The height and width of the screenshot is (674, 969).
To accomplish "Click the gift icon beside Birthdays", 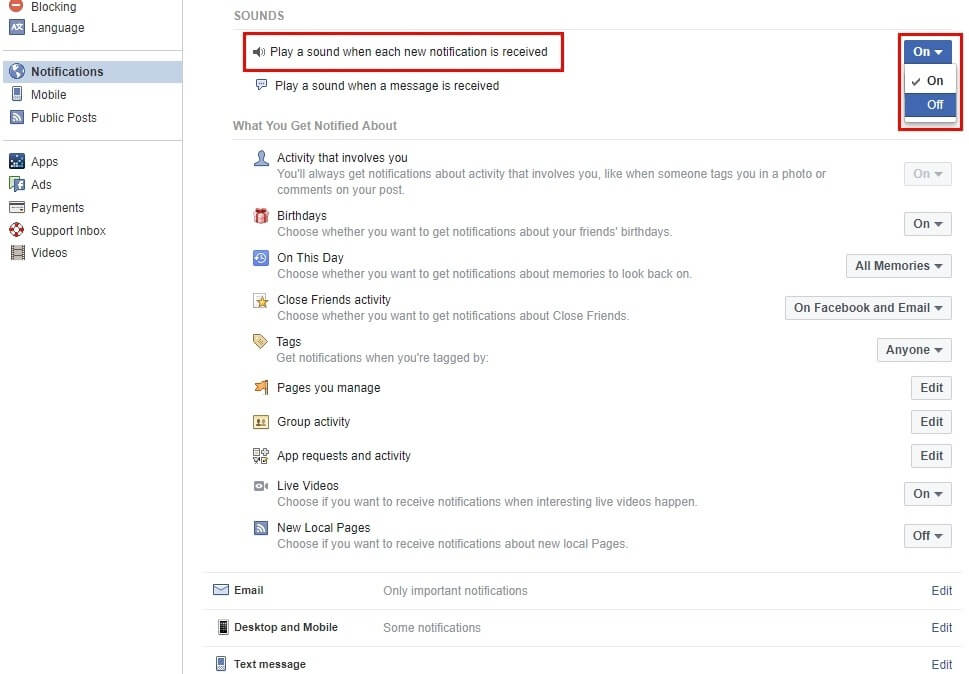I will (261, 216).
